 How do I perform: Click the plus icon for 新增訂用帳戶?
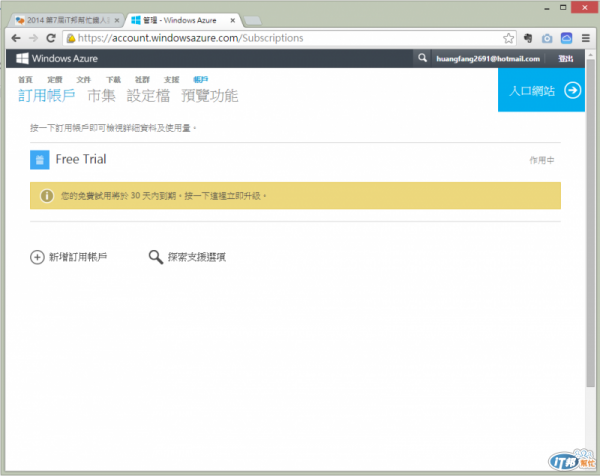(x=37, y=257)
